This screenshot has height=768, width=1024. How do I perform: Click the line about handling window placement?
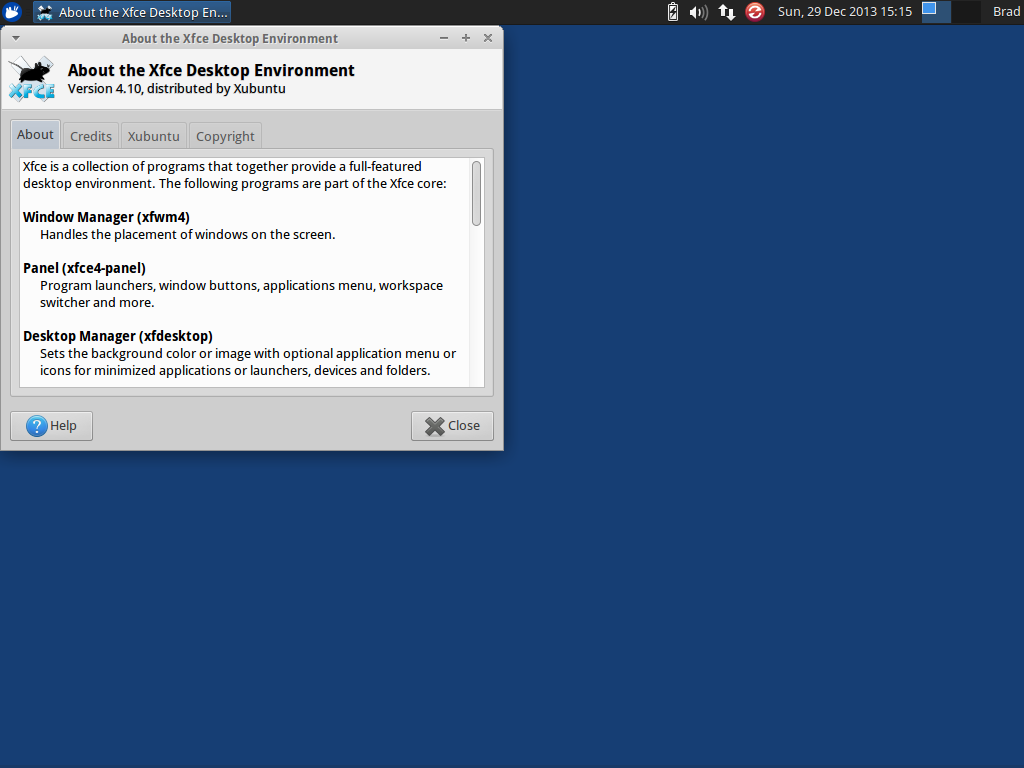coord(187,234)
